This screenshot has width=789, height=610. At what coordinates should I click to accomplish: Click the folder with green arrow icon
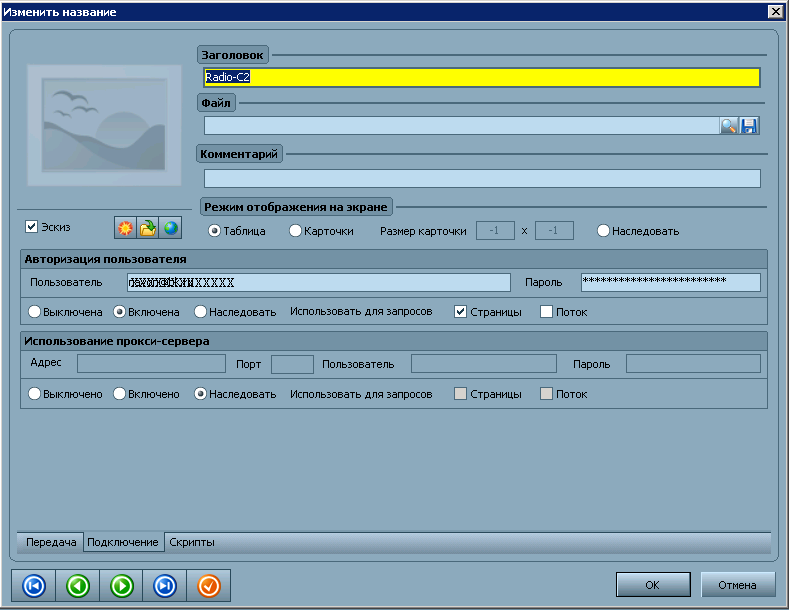coord(147,229)
